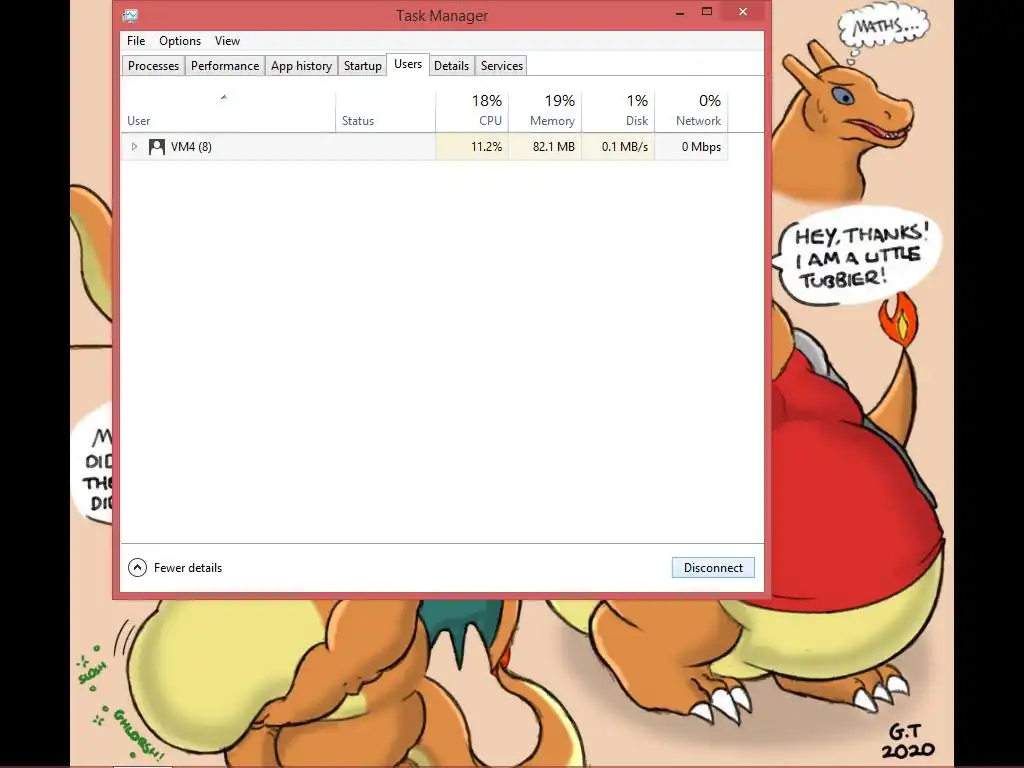1024x768 pixels.
Task: Sort by the CPU column header
Action: point(472,111)
